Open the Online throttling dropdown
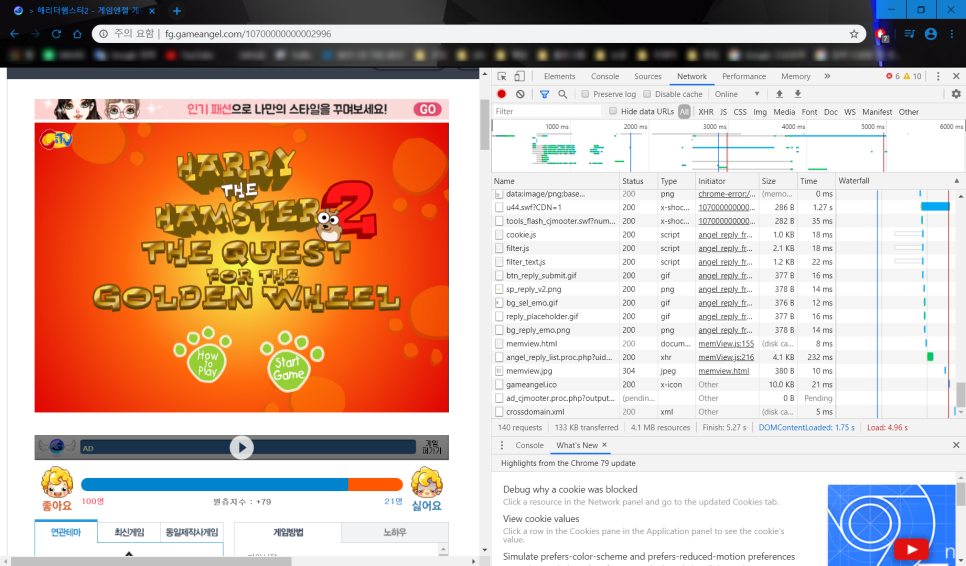Image resolution: width=966 pixels, height=566 pixels. pos(737,94)
